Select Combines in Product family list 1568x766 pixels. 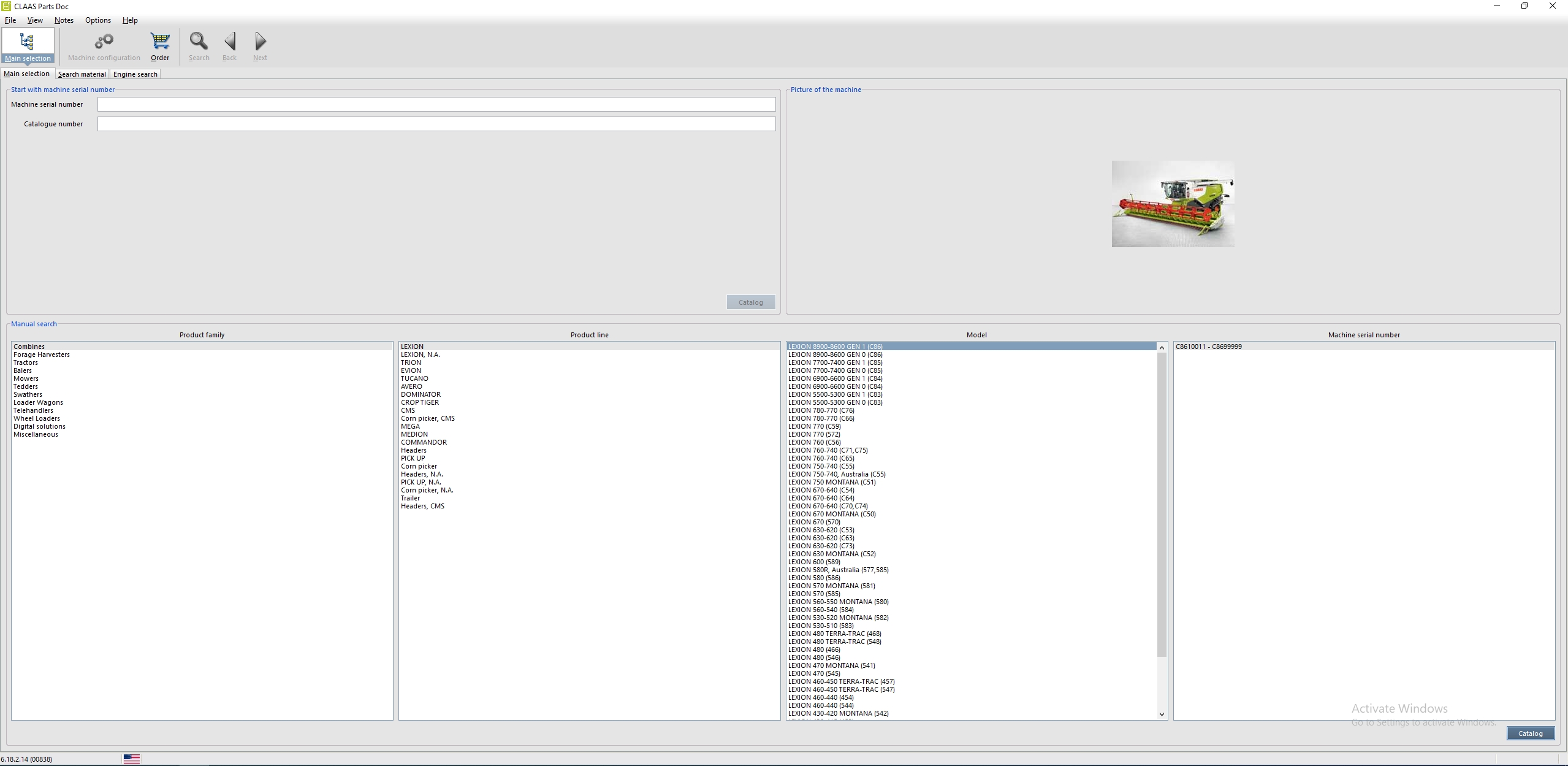(x=29, y=346)
